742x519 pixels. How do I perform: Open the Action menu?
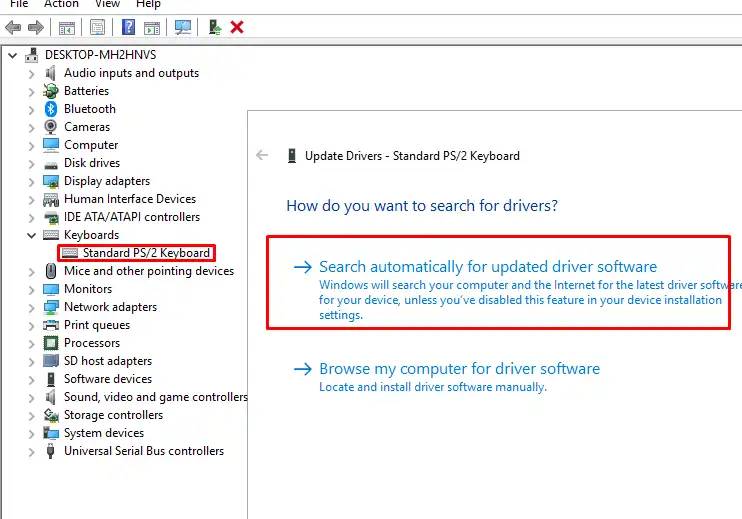pyautogui.click(x=60, y=4)
